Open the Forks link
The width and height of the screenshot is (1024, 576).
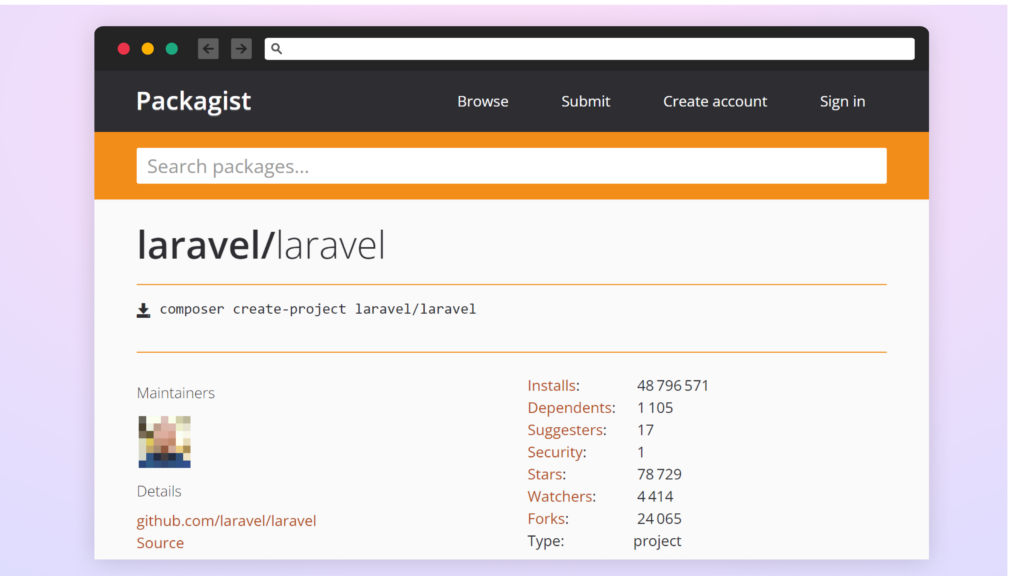pyautogui.click(x=547, y=519)
